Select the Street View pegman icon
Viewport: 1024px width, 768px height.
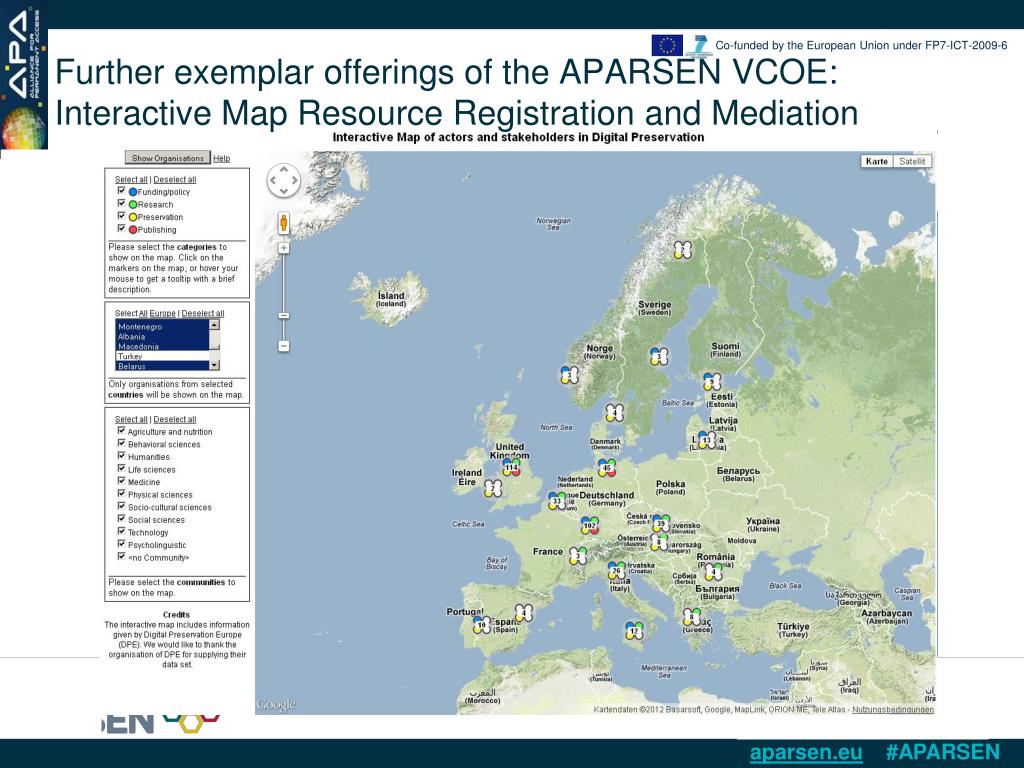283,223
